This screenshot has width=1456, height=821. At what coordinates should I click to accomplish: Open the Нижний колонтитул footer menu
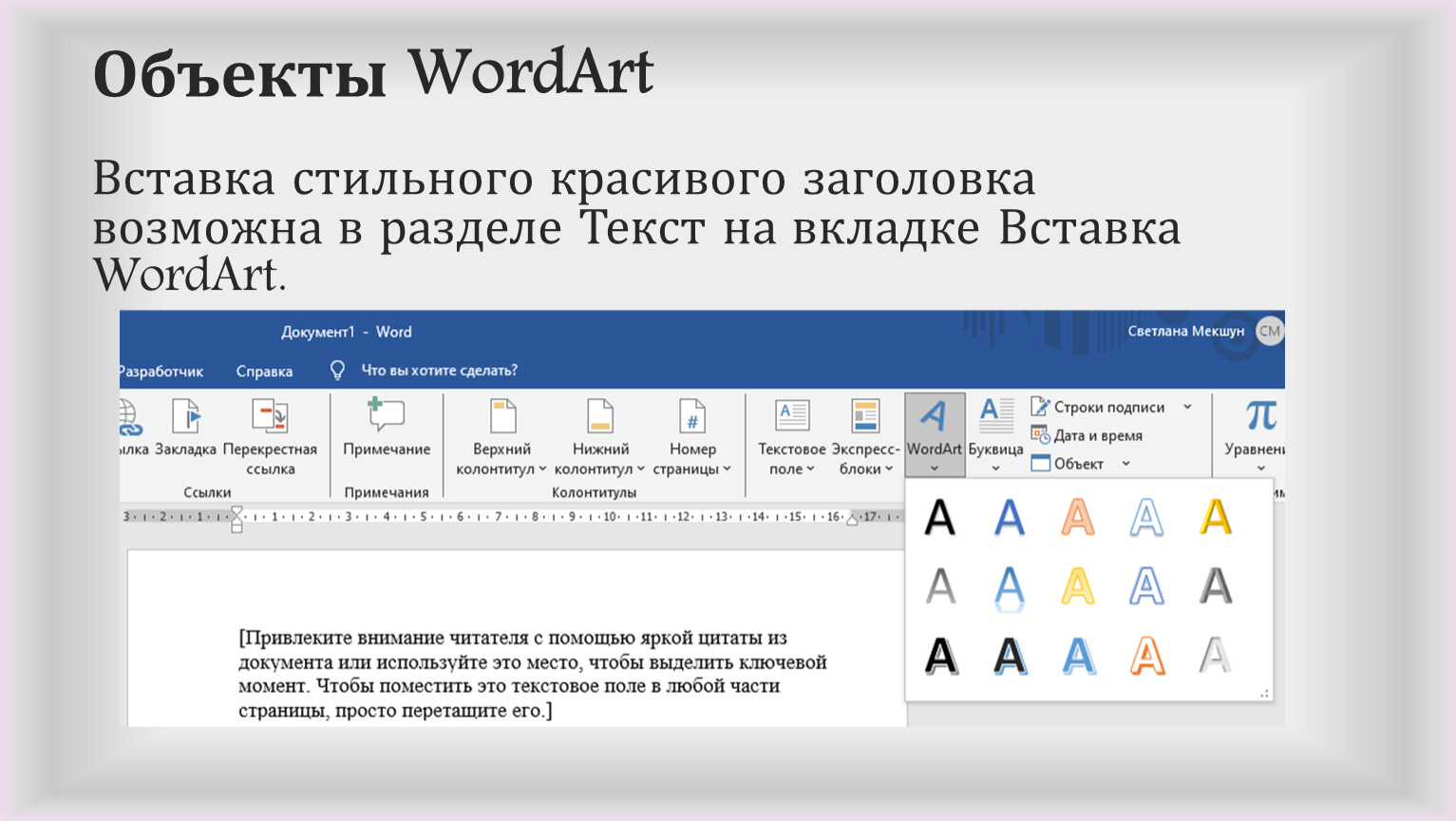point(600,437)
